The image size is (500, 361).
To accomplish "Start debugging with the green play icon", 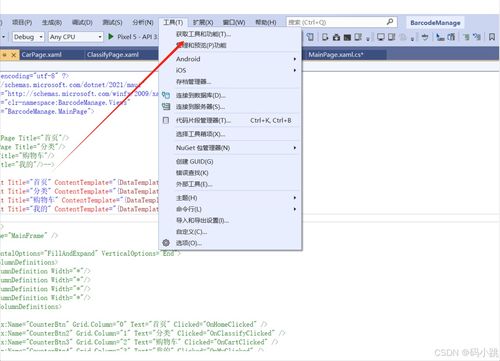I will [111, 37].
